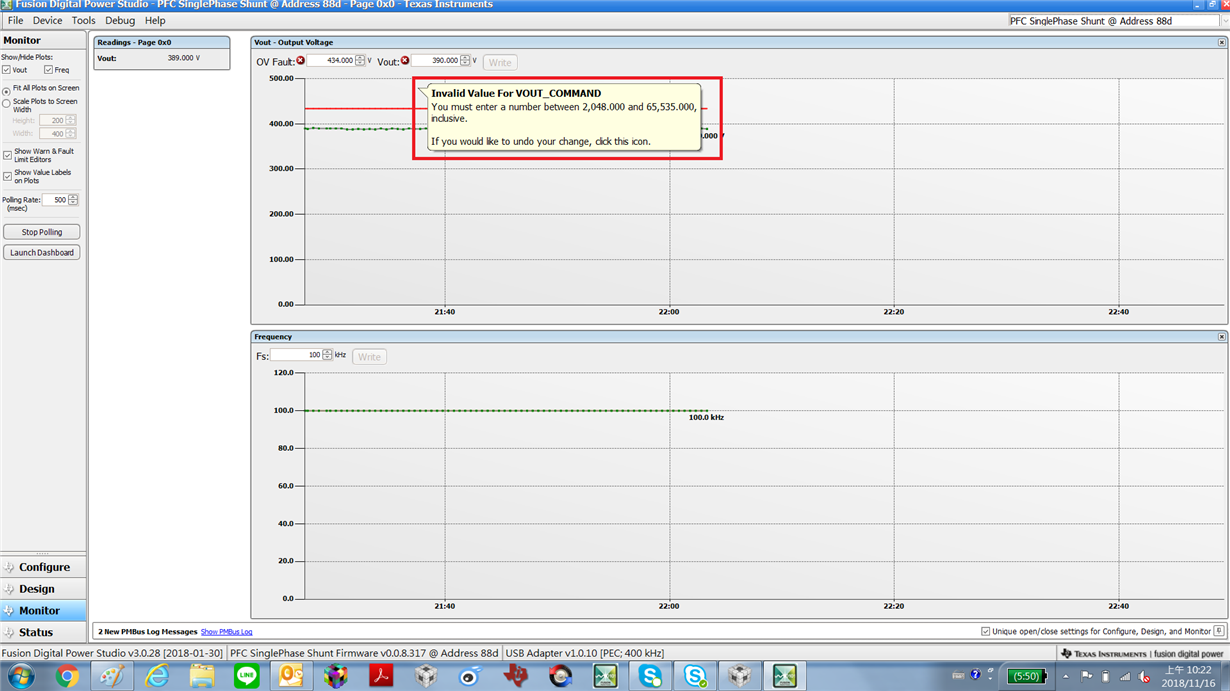Click the blue help icon in system tray
The width and height of the screenshot is (1230, 691).
(975, 676)
